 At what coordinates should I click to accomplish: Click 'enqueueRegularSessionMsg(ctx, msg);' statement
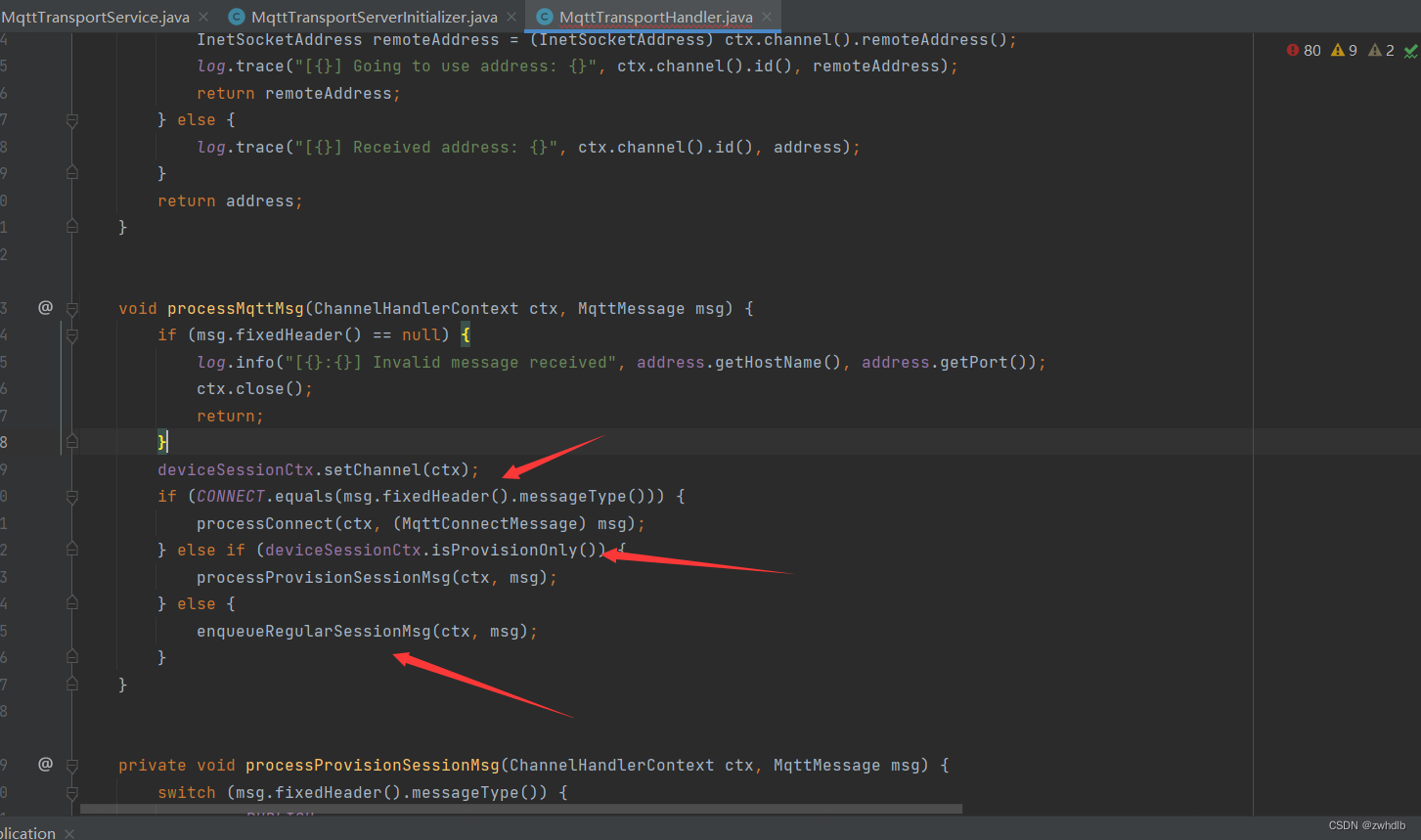[367, 631]
